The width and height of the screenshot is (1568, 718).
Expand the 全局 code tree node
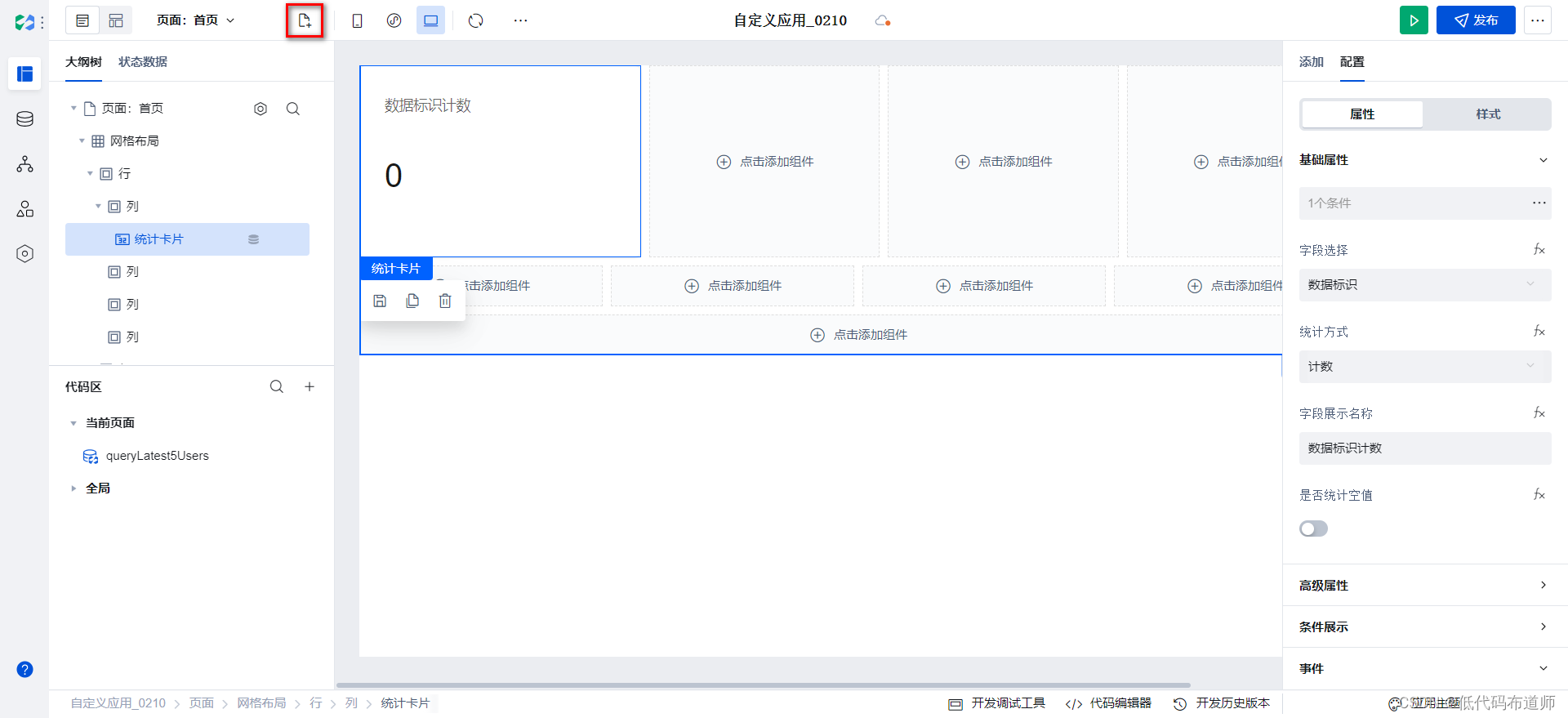[73, 488]
